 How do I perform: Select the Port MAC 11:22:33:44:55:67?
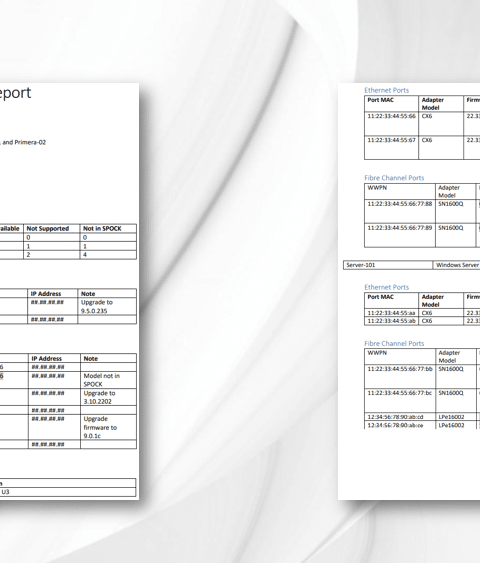pos(391,140)
